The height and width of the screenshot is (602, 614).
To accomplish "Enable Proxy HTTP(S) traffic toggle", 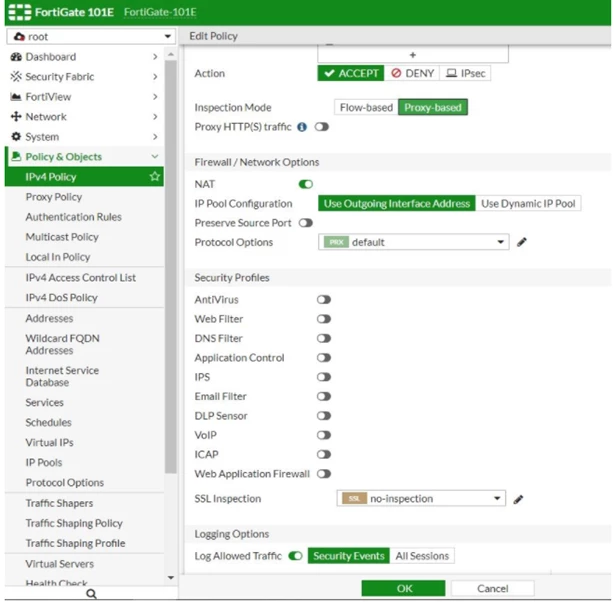I will [x=321, y=127].
